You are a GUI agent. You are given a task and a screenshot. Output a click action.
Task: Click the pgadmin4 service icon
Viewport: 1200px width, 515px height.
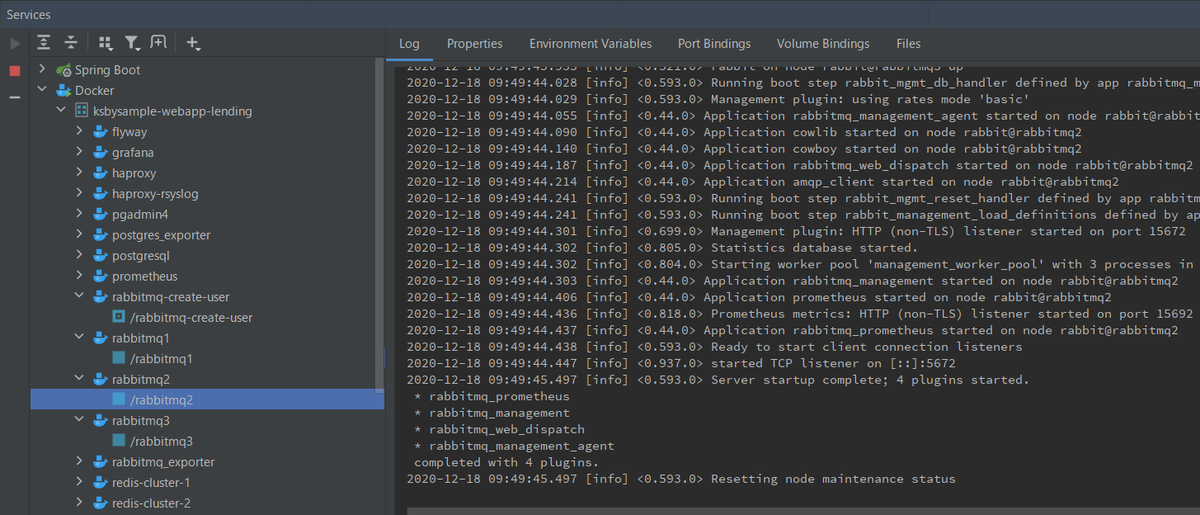click(99, 214)
